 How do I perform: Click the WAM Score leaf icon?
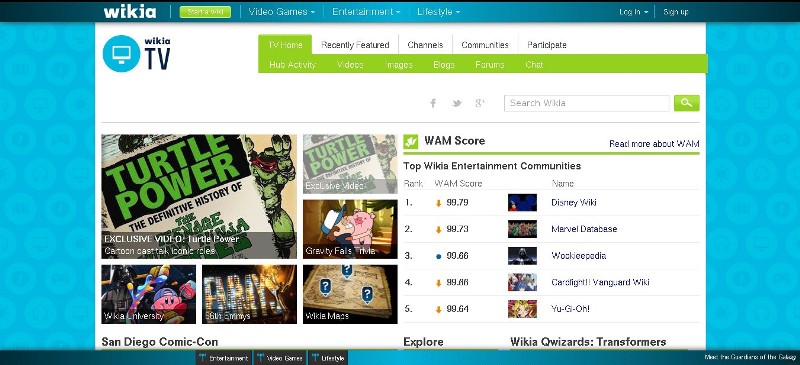click(411, 141)
